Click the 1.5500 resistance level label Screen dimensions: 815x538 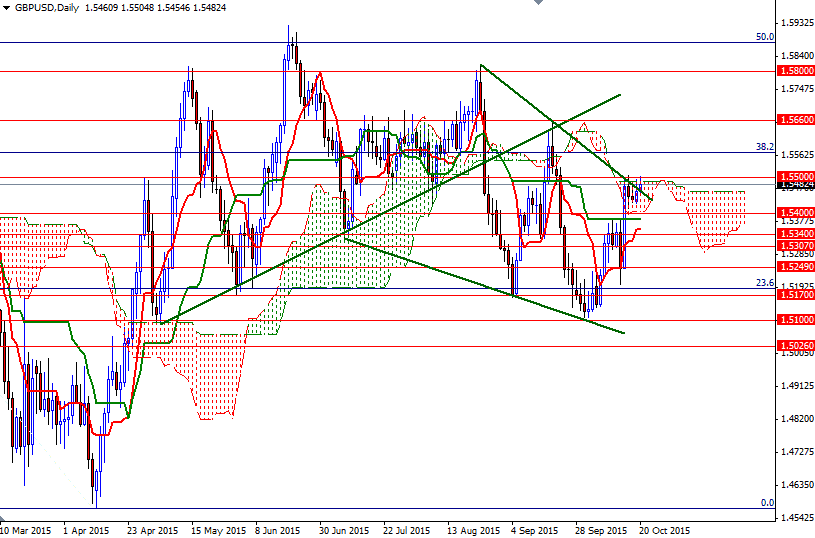coord(795,177)
